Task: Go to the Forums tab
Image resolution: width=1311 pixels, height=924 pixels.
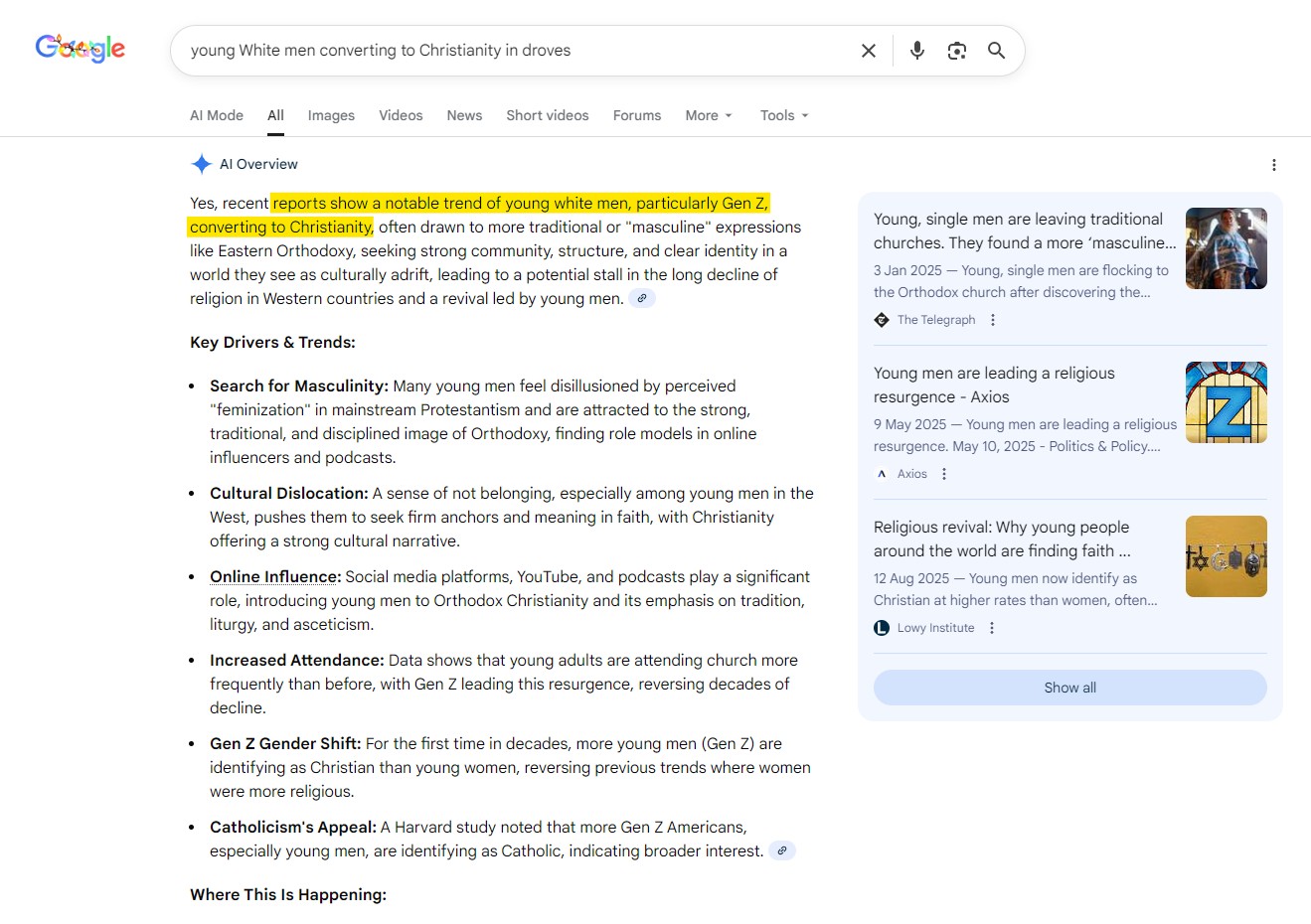Action: click(637, 115)
